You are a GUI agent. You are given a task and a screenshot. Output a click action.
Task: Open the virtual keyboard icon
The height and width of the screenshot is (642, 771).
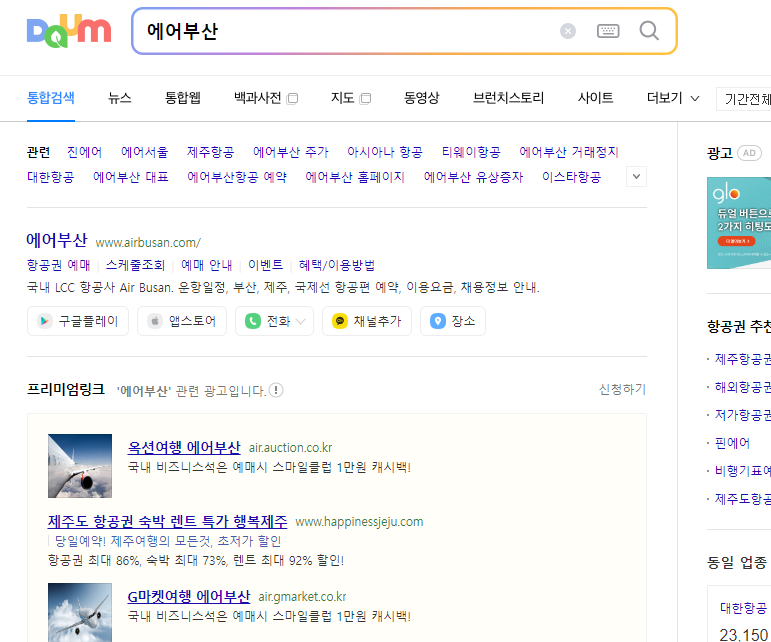point(608,31)
